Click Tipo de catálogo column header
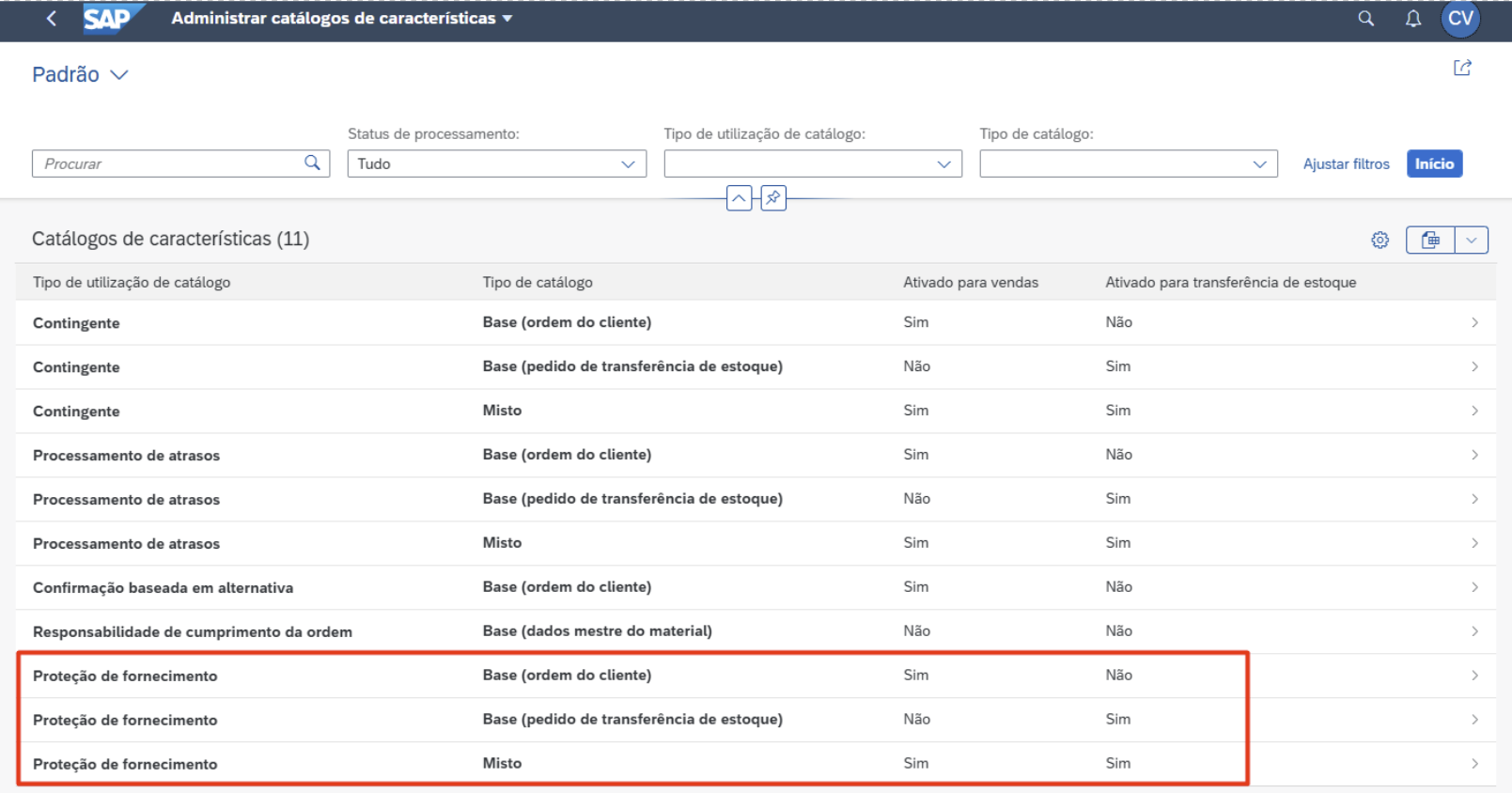The image size is (1512, 793). [538, 282]
